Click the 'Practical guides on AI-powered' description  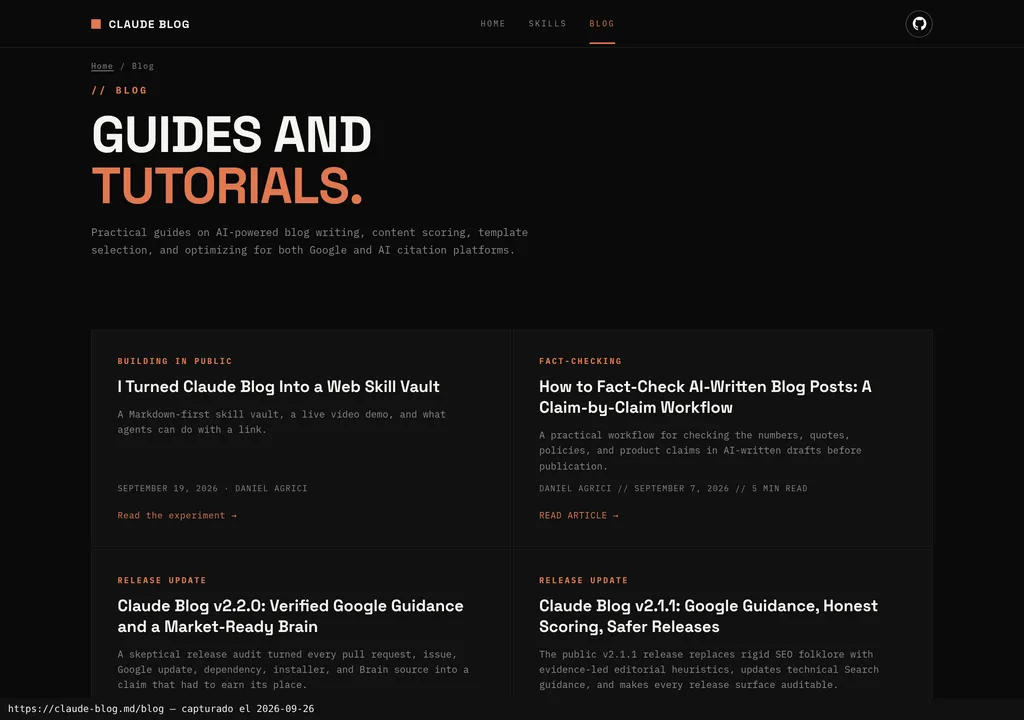point(310,241)
